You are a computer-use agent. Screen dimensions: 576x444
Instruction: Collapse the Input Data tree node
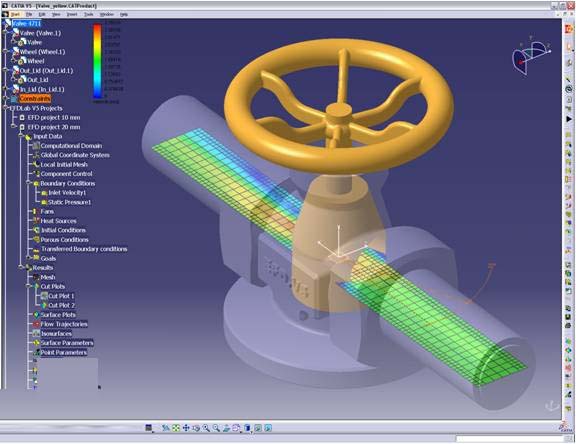point(21,136)
